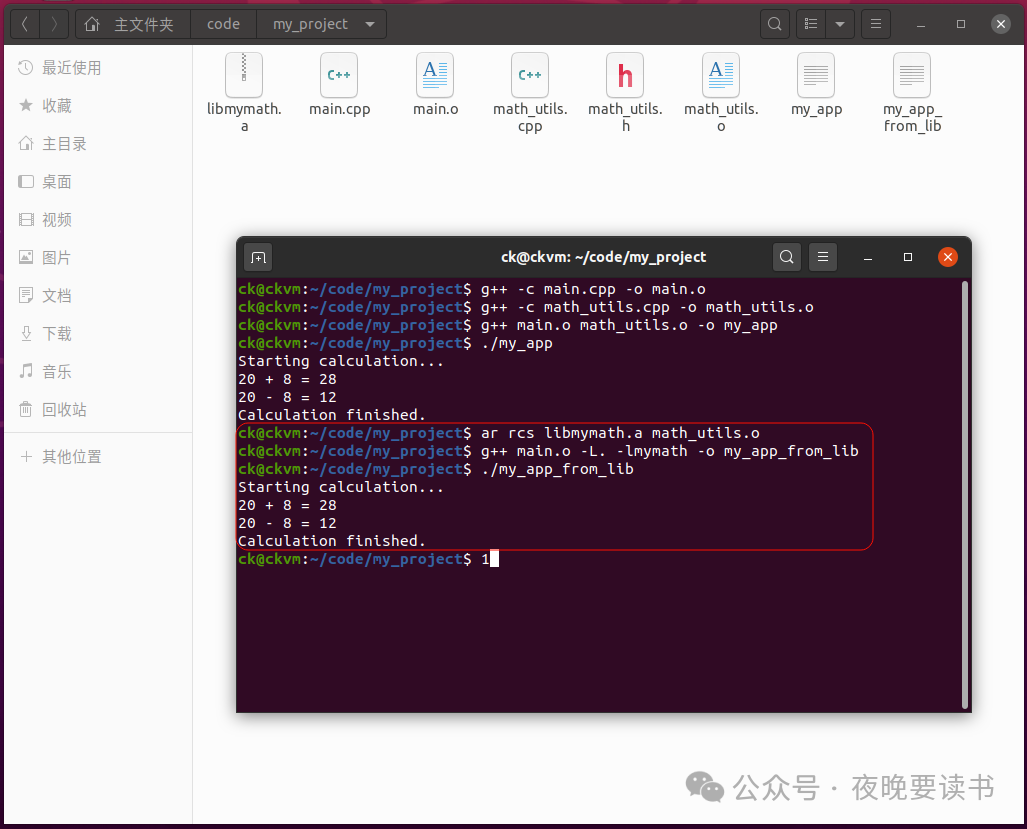Navigate to the code breadcrumb segment
This screenshot has width=1027, height=829.
(x=223, y=24)
